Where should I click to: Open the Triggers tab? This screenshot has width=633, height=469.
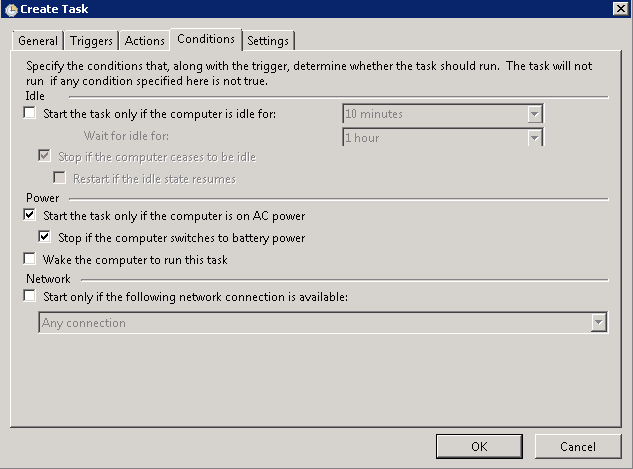(91, 41)
